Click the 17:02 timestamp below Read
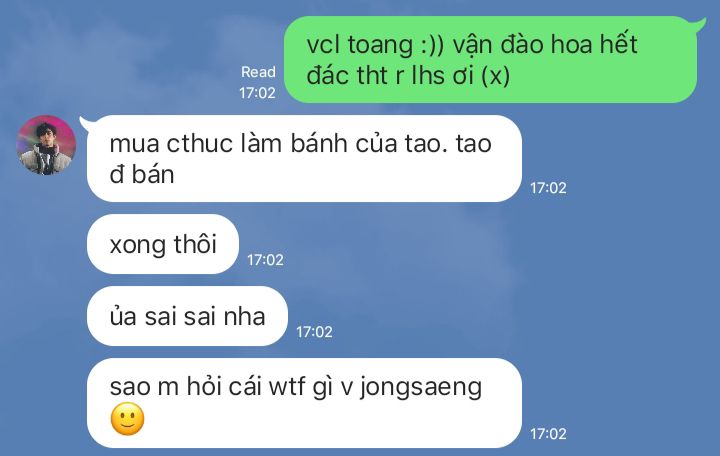This screenshot has height=456, width=720. point(257,93)
